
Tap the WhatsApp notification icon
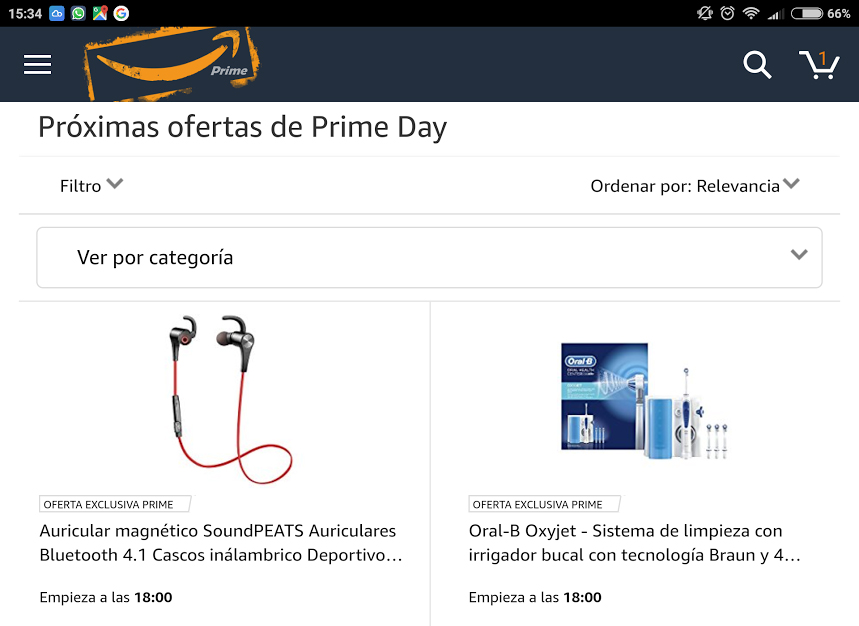tap(78, 13)
